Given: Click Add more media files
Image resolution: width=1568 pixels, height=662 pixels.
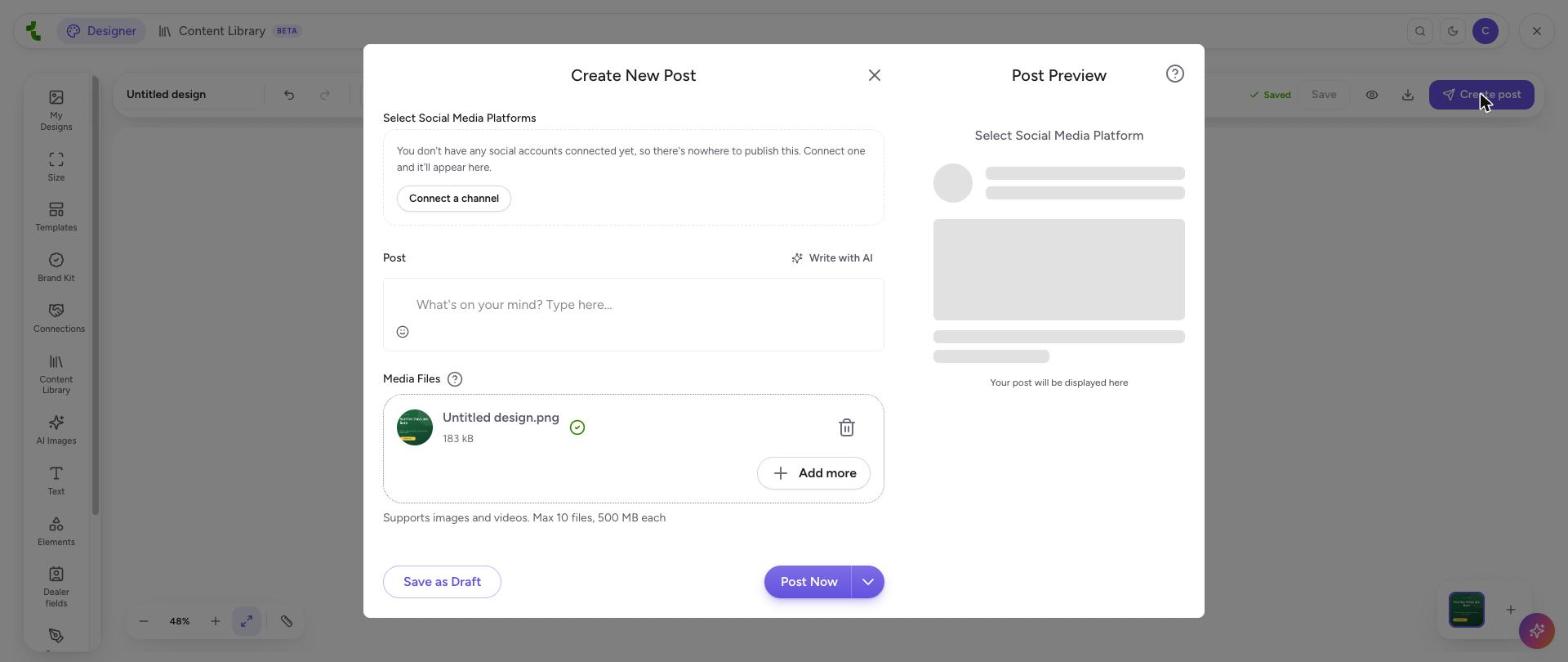Looking at the screenshot, I should pos(814,473).
